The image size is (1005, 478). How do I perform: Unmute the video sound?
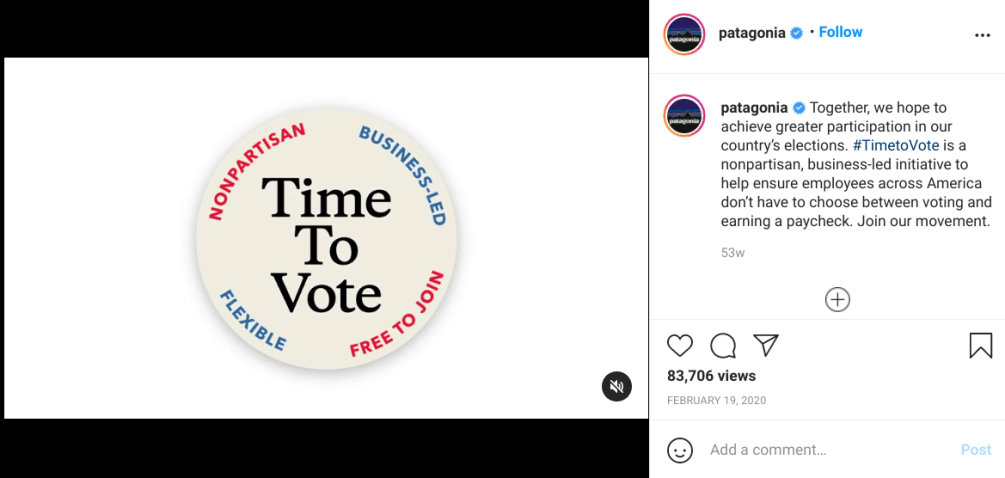pyautogui.click(x=617, y=386)
